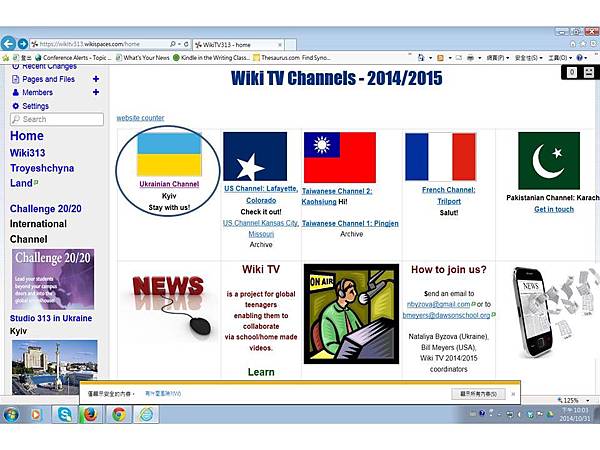Screen dimensions: 600x450
Task: Open the Windows Start menu
Action: pos(11,415)
